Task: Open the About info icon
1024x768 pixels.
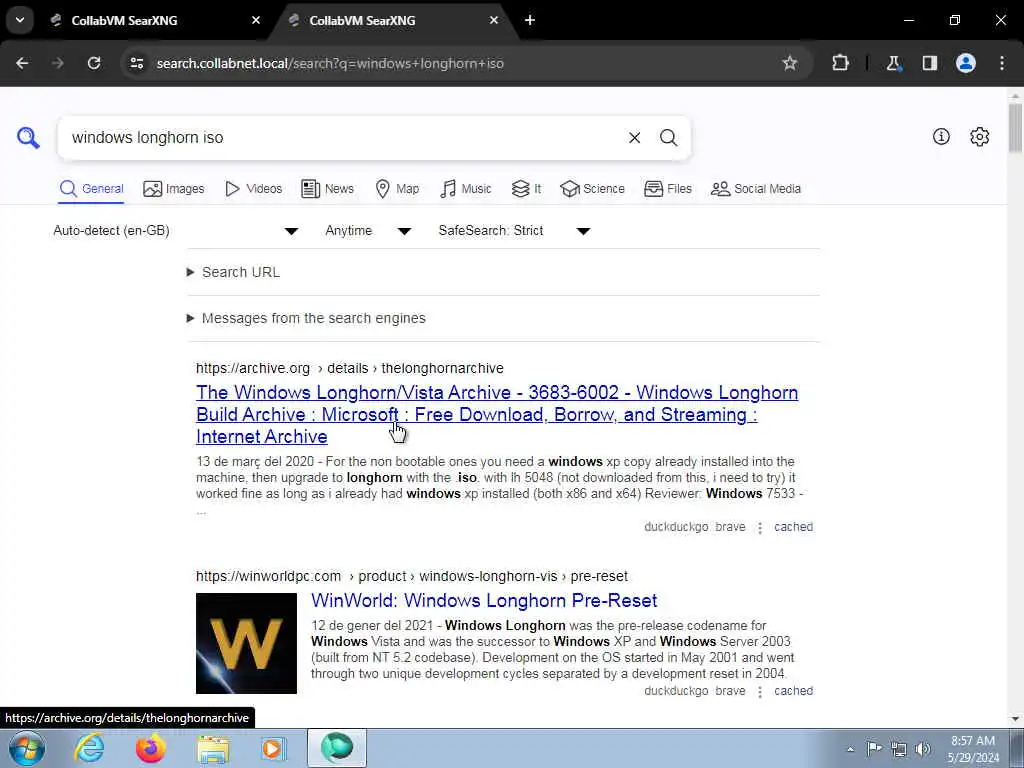Action: click(941, 136)
